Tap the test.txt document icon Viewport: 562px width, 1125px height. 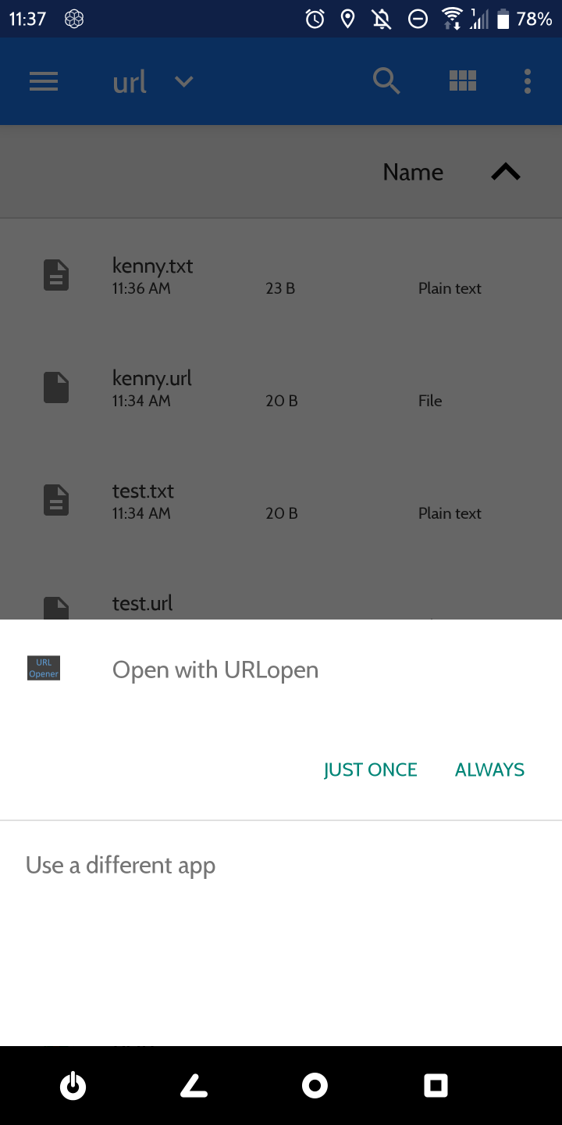pos(57,500)
